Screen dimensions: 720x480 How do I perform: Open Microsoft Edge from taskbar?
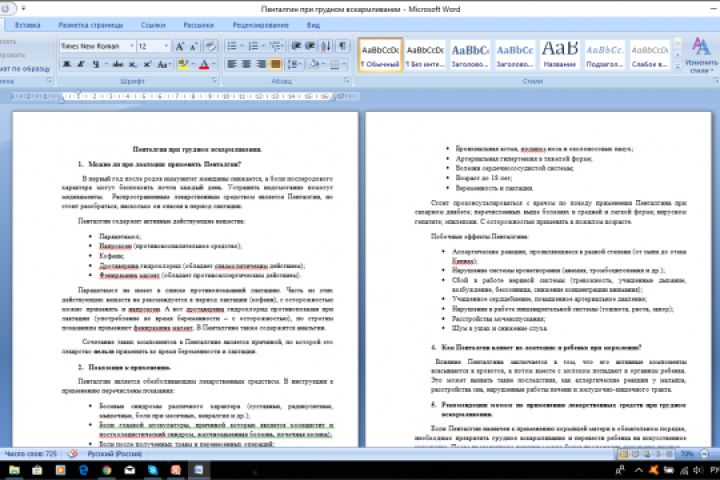[x=84, y=470]
